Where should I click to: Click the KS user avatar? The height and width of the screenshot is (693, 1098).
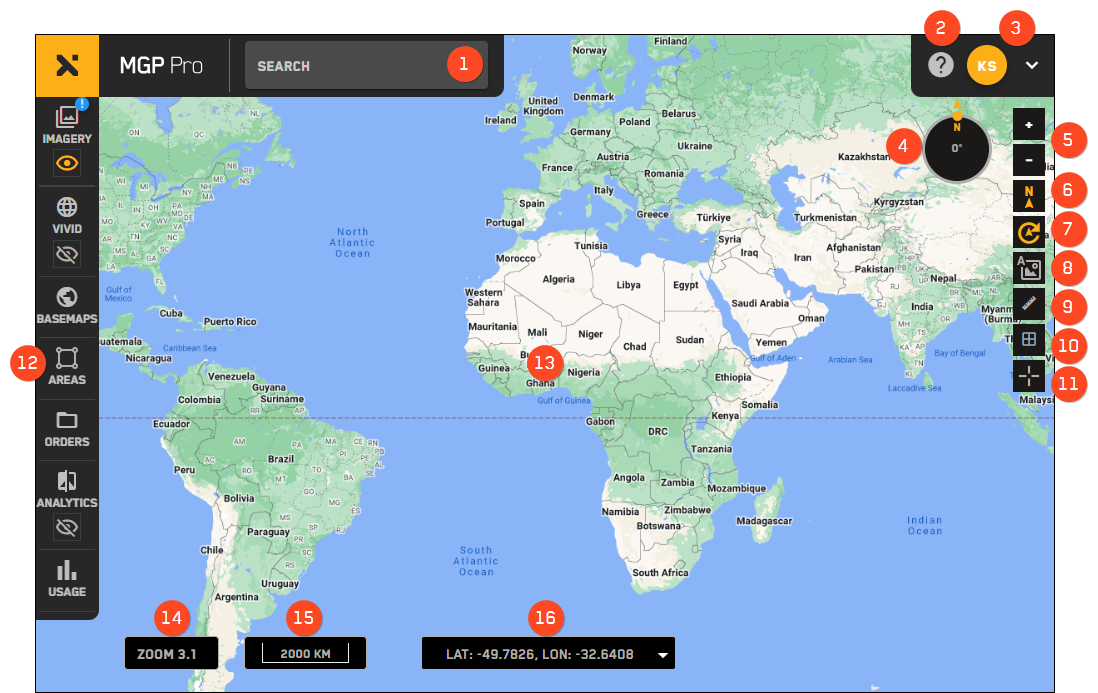tap(986, 66)
